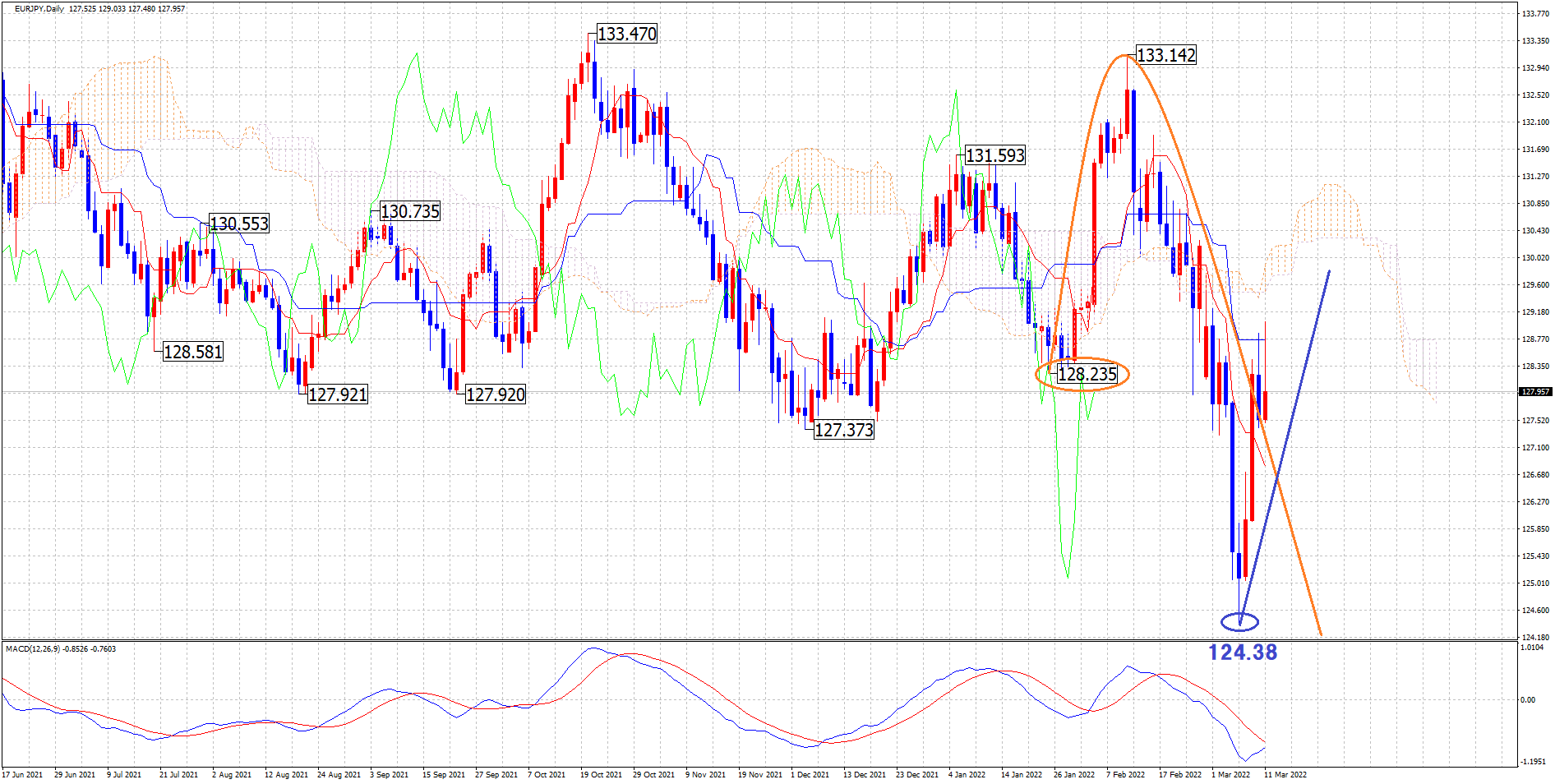Image resolution: width=1555 pixels, height=784 pixels.
Task: Click the 133.470 peak price label
Action: pyautogui.click(x=626, y=35)
